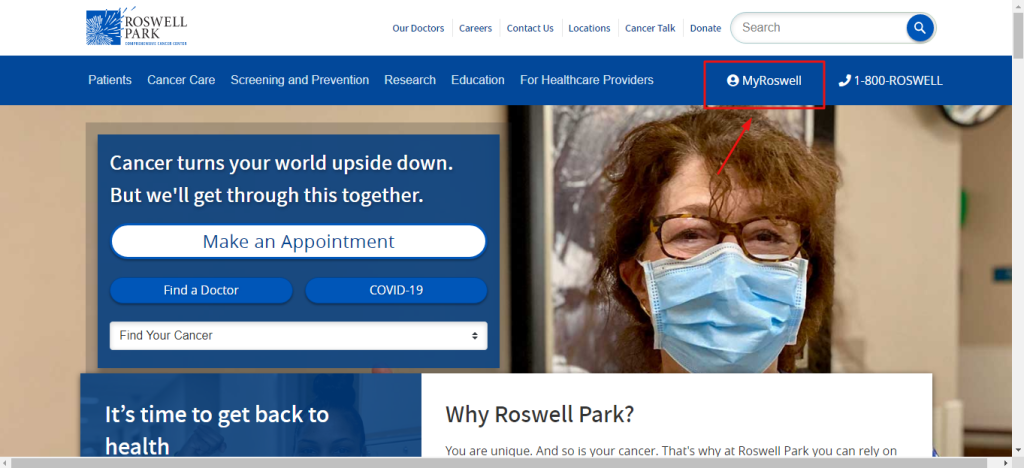Click the phone icon beside 1-800-ROSWELL

tap(844, 81)
